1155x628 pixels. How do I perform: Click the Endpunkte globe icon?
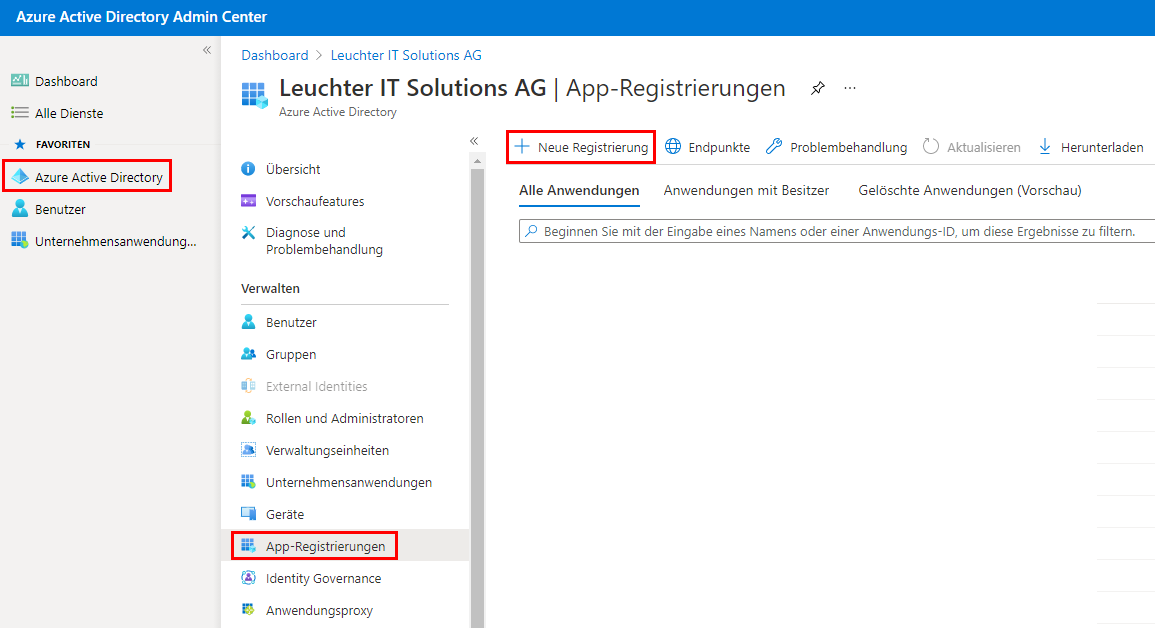pos(673,147)
